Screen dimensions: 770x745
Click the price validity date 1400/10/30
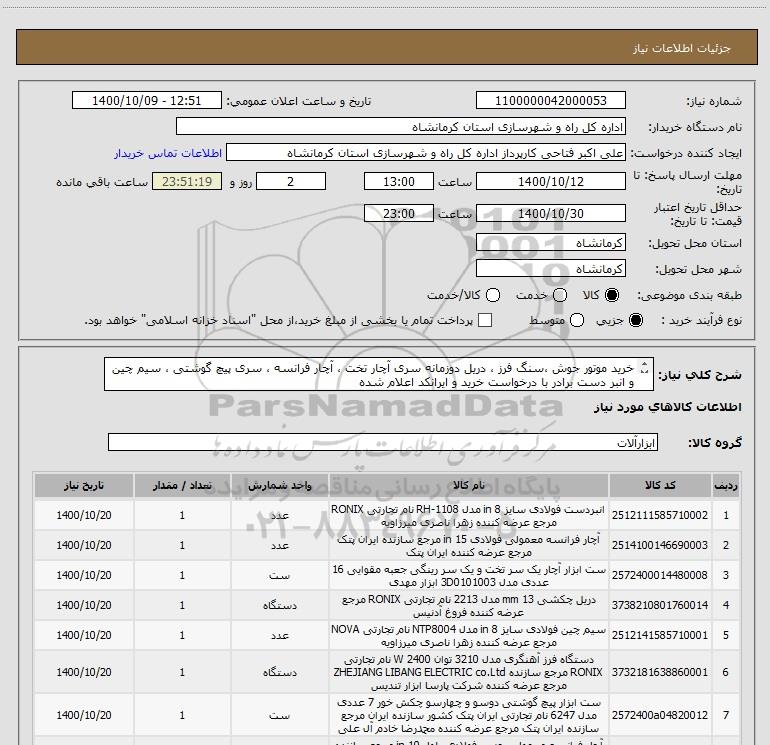[550, 214]
